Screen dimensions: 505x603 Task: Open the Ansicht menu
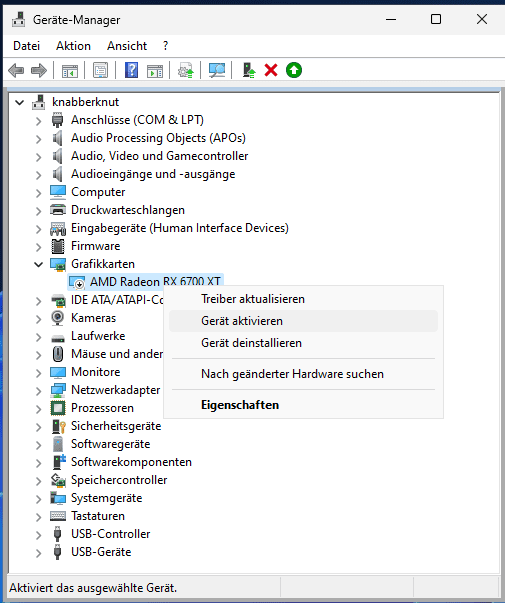point(127,46)
